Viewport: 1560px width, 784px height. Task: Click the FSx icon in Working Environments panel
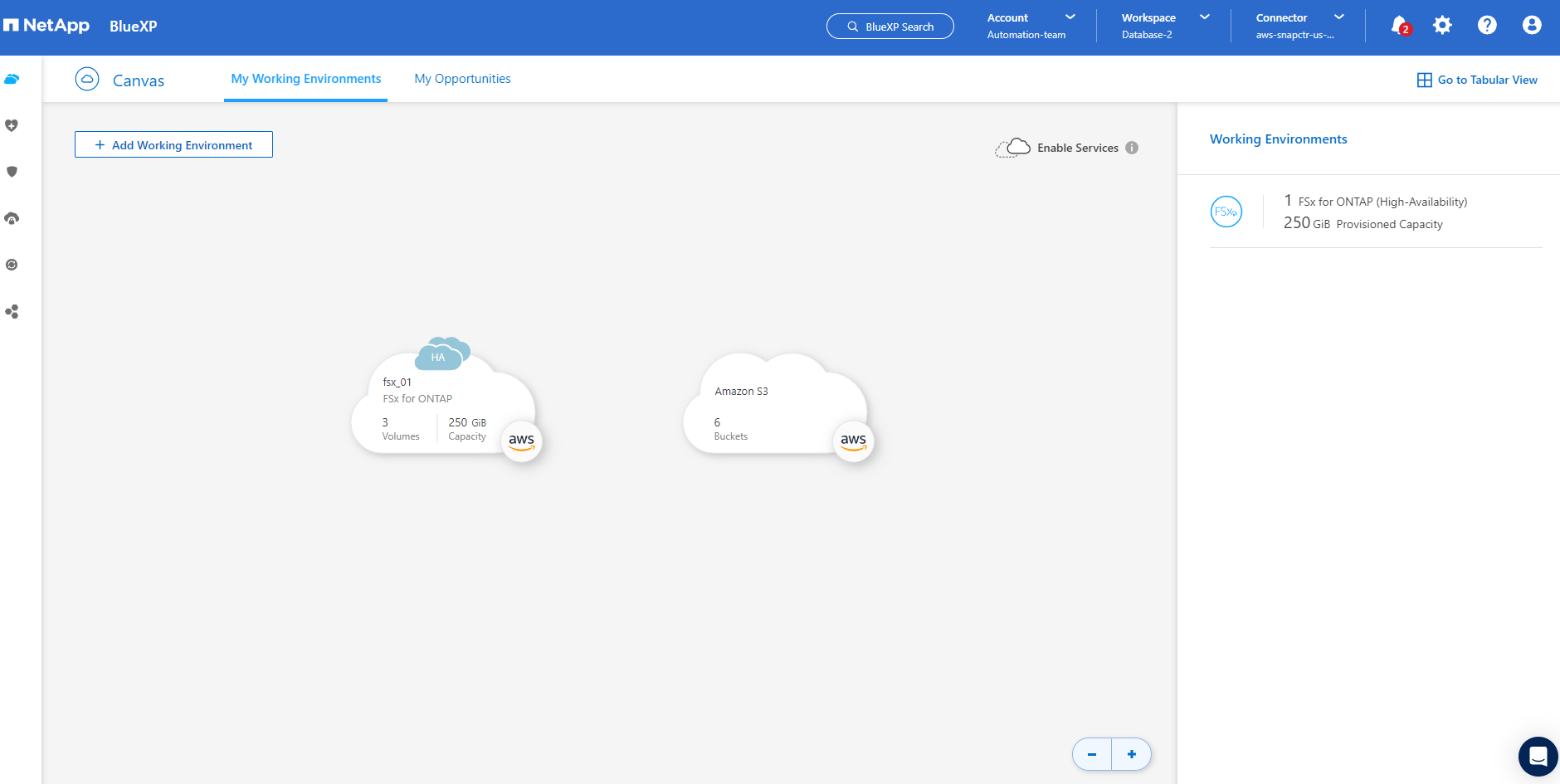pyautogui.click(x=1226, y=212)
